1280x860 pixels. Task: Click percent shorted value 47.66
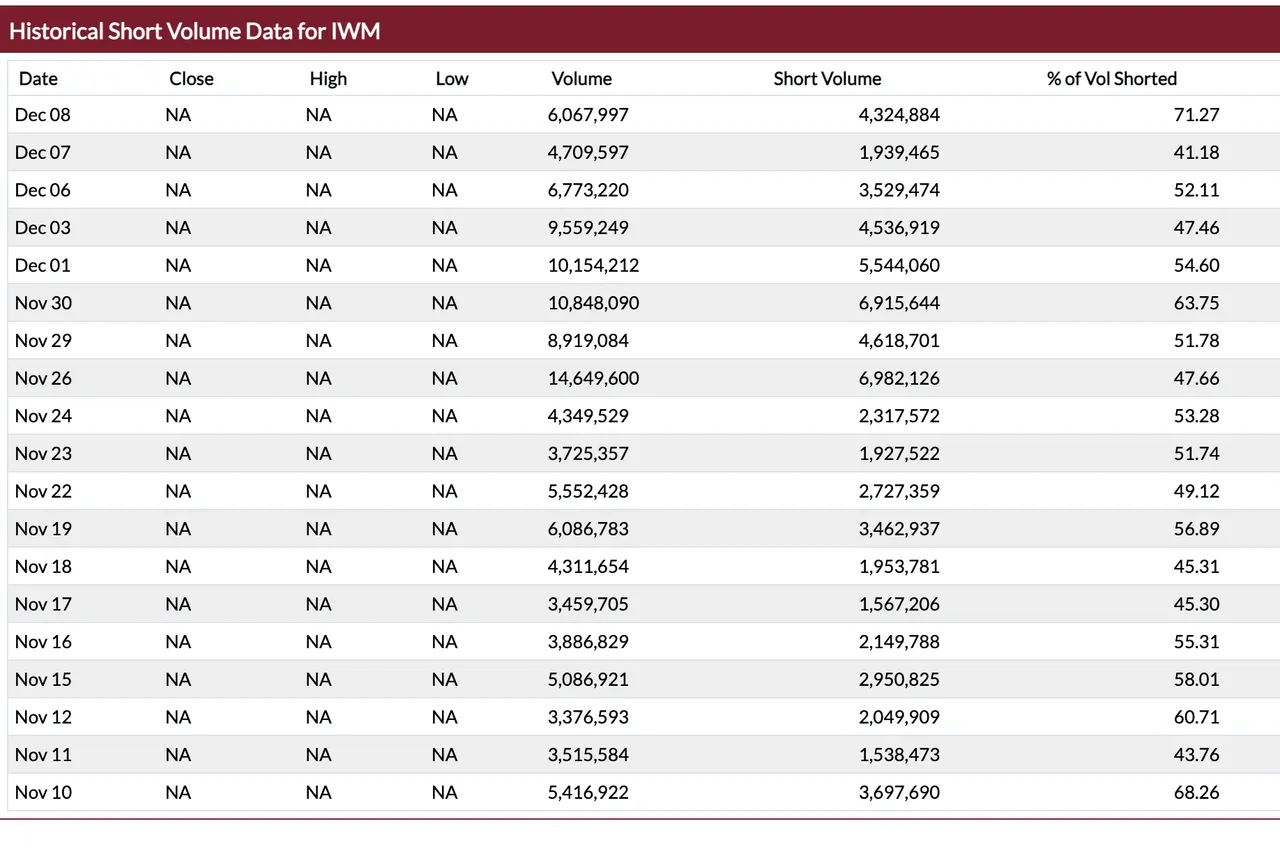pyautogui.click(x=1197, y=379)
